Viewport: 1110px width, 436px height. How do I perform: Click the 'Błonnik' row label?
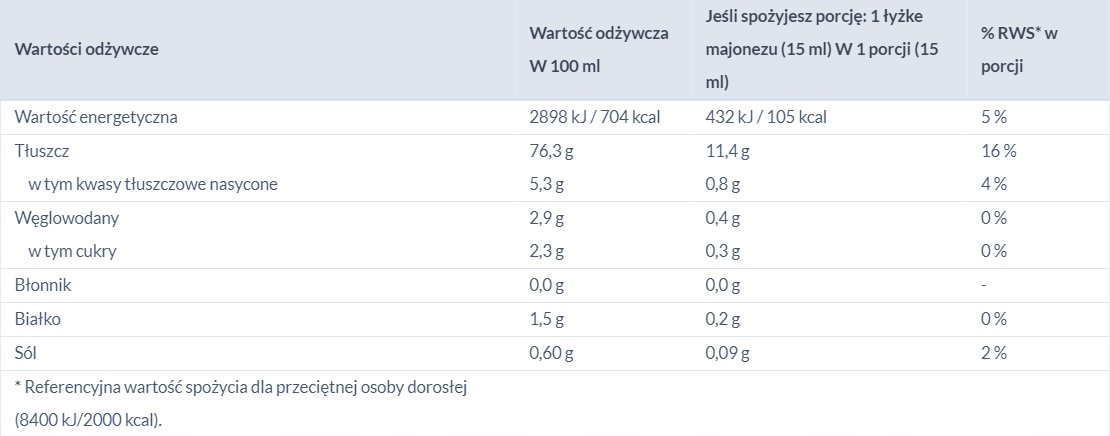point(43,285)
